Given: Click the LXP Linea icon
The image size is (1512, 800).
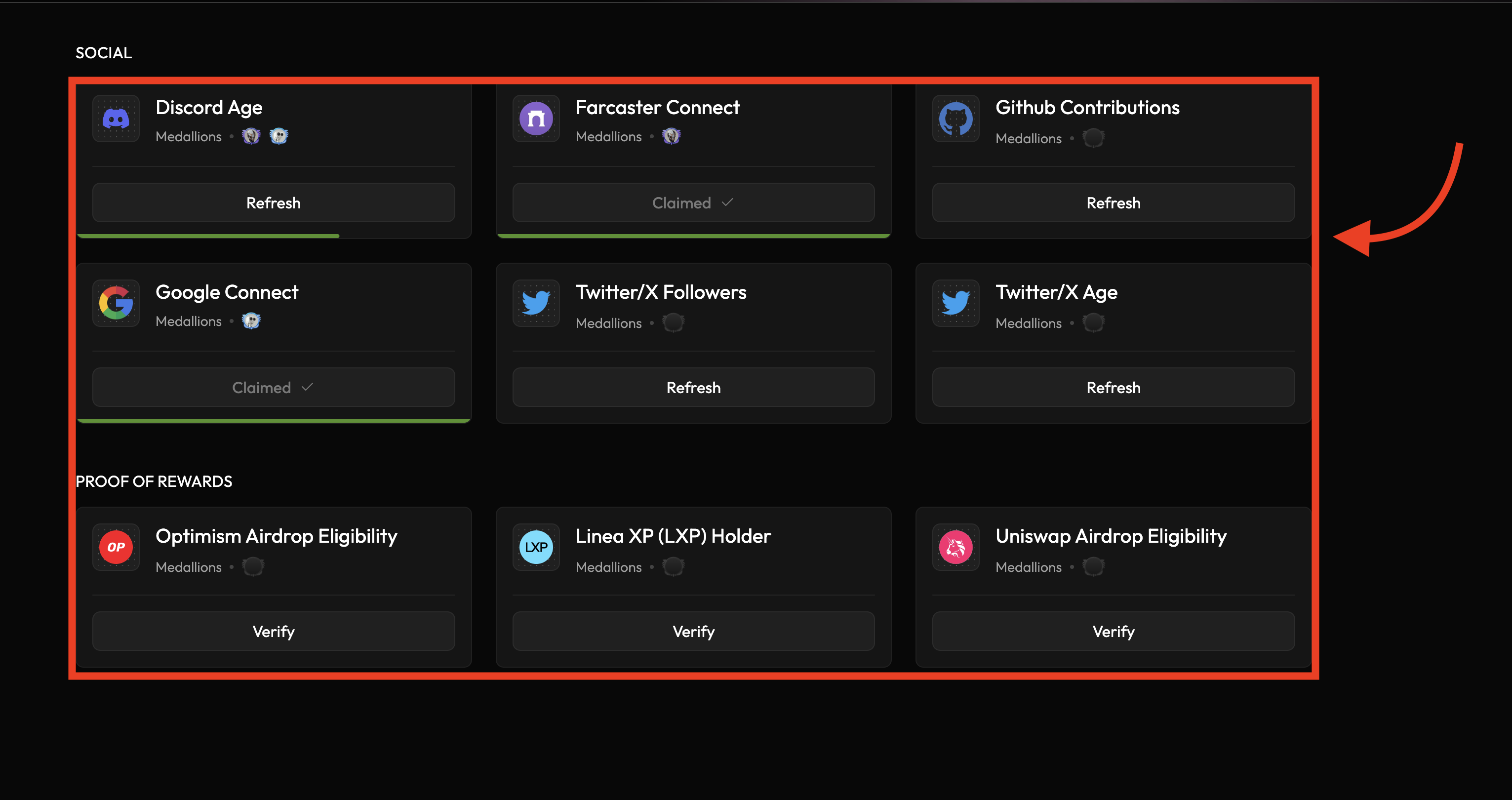Looking at the screenshot, I should coord(536,547).
